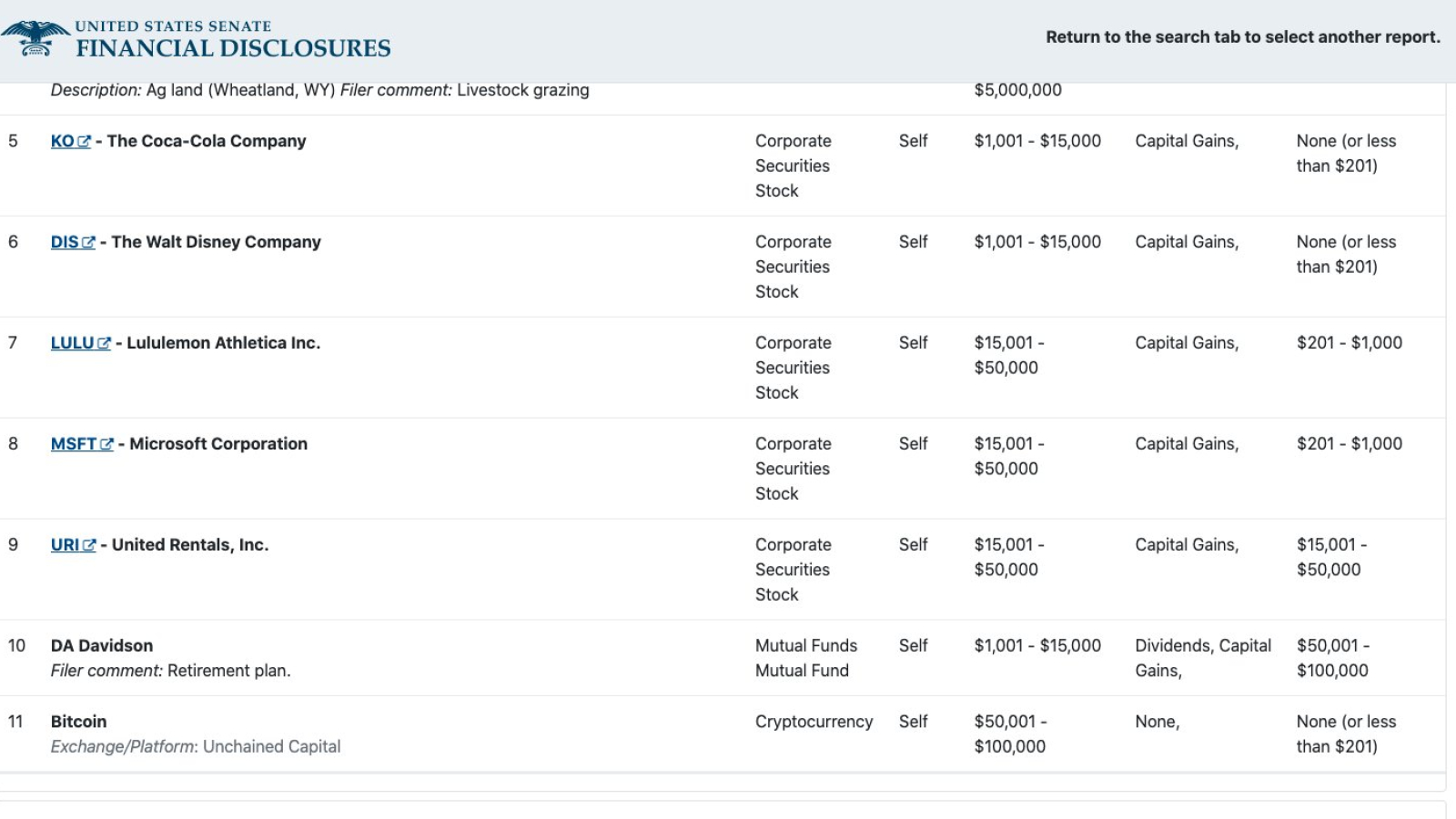Click external-link icon next to DIS
The width and height of the screenshot is (1456, 819).
pyautogui.click(x=88, y=243)
